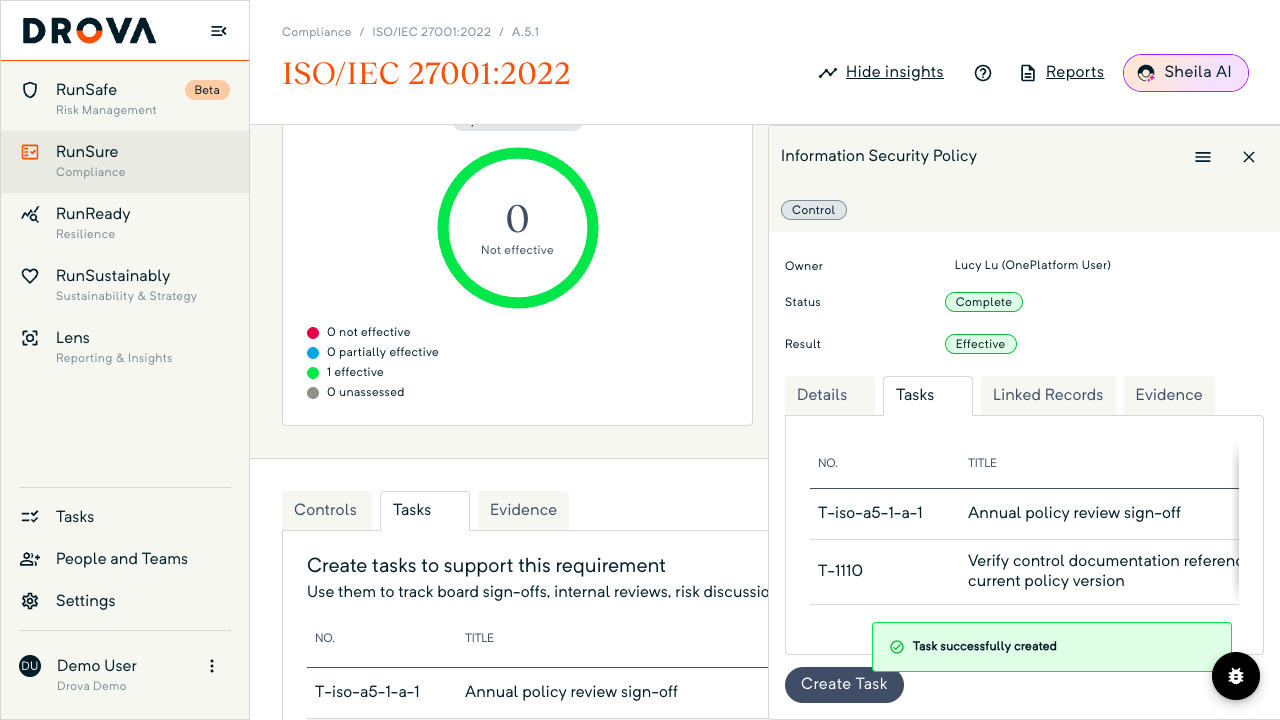Click the Tasks checklist icon in sidebar
The image size is (1280, 720).
point(30,517)
